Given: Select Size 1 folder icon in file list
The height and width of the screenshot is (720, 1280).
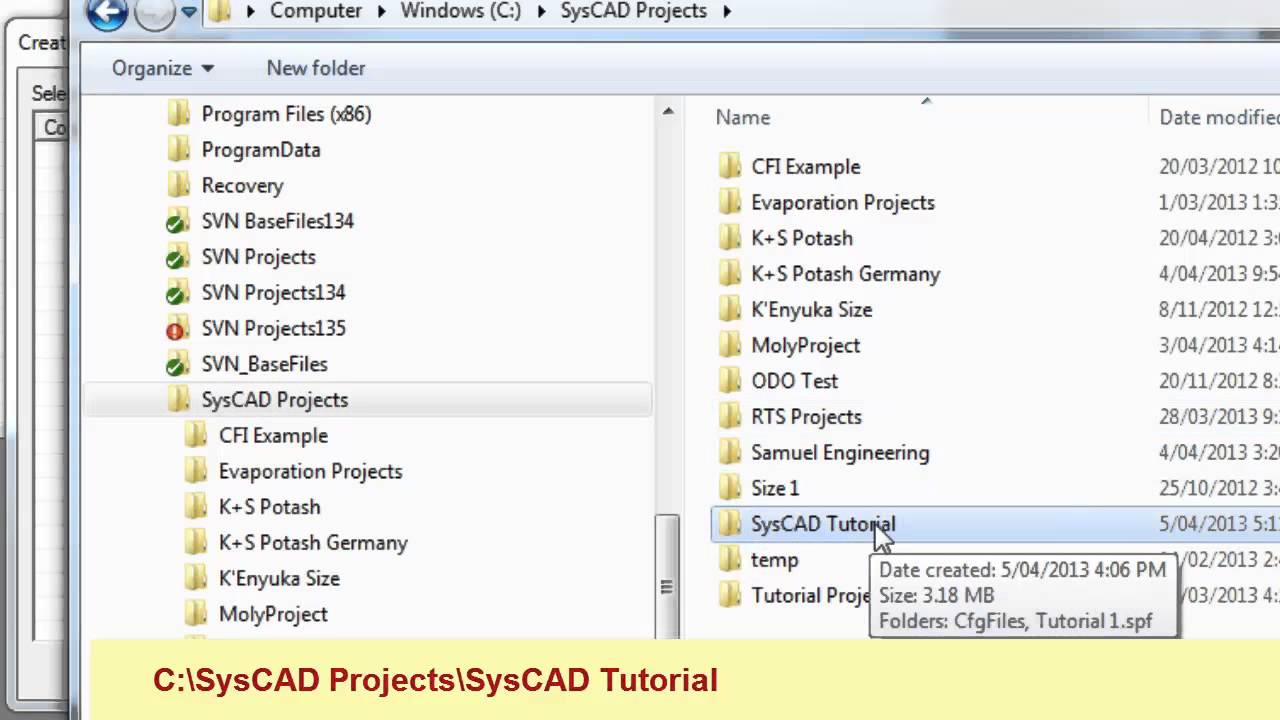Looking at the screenshot, I should click(x=730, y=489).
